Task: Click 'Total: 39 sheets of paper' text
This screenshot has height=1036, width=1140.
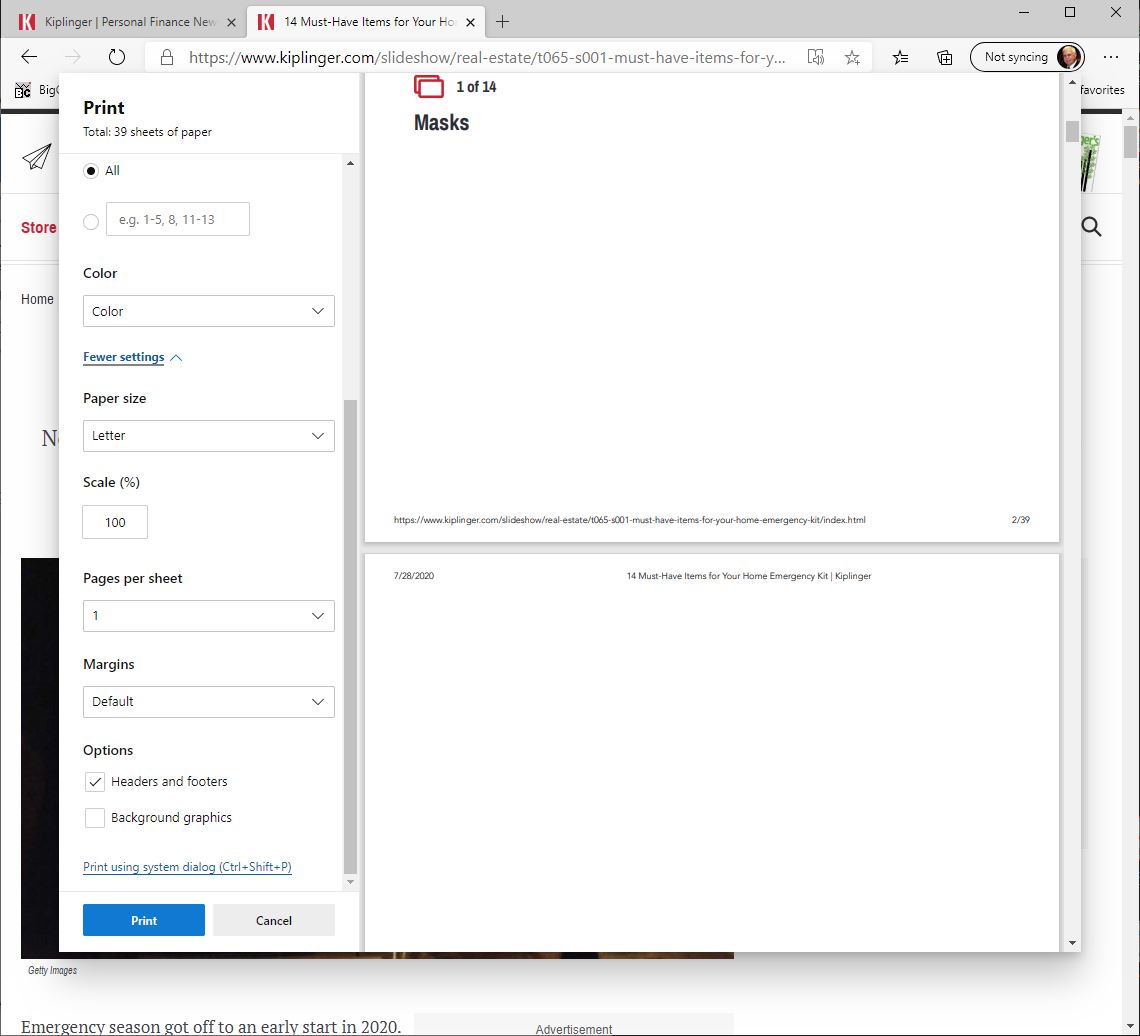Action: point(148,132)
